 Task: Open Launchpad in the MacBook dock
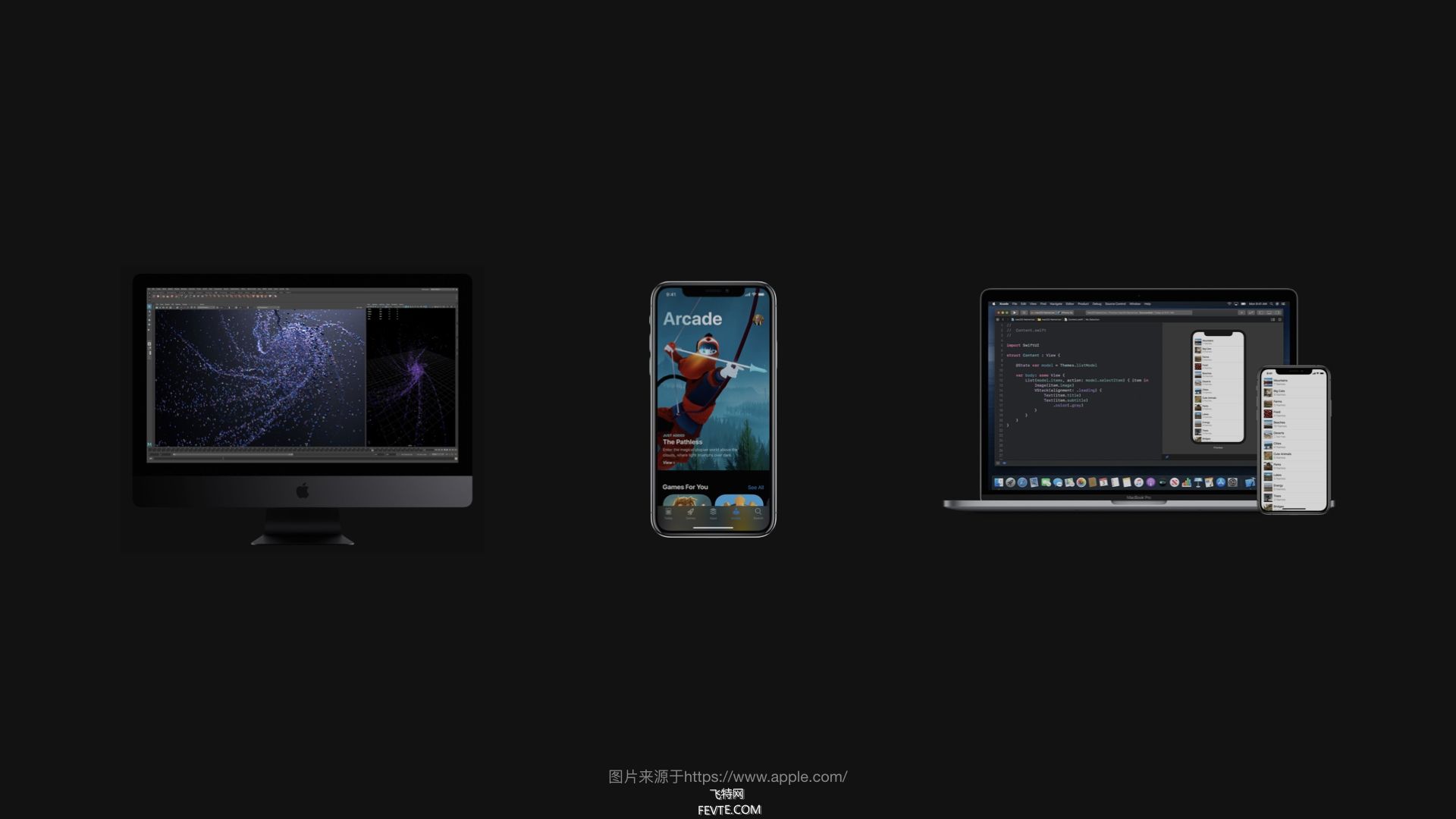tap(1010, 482)
